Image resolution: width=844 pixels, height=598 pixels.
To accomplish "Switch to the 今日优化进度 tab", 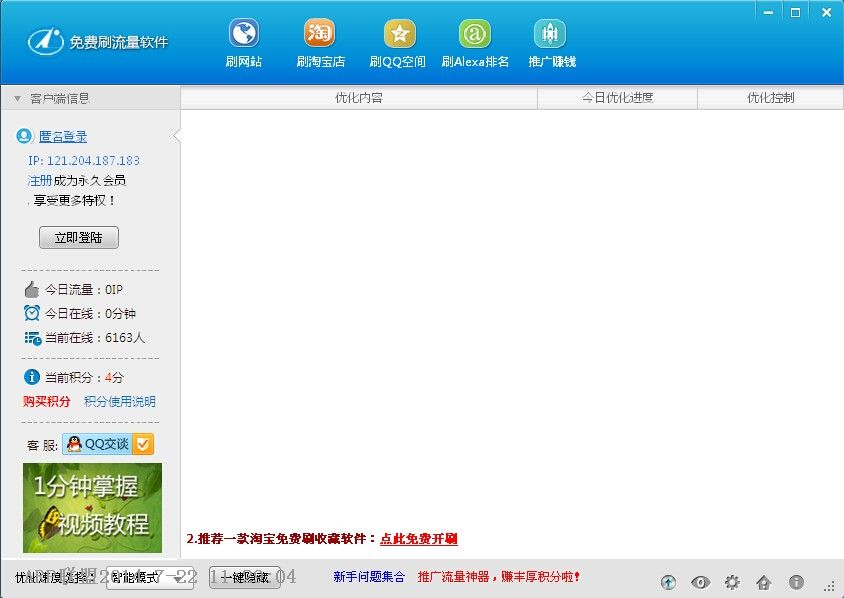I will [x=617, y=97].
